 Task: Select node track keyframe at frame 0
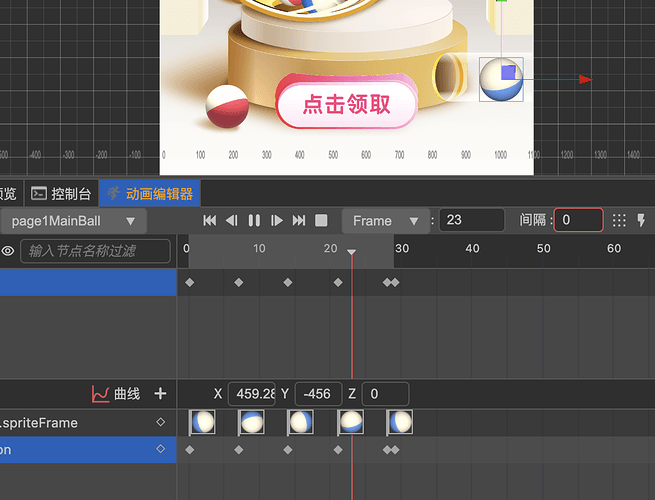pyautogui.click(x=190, y=283)
